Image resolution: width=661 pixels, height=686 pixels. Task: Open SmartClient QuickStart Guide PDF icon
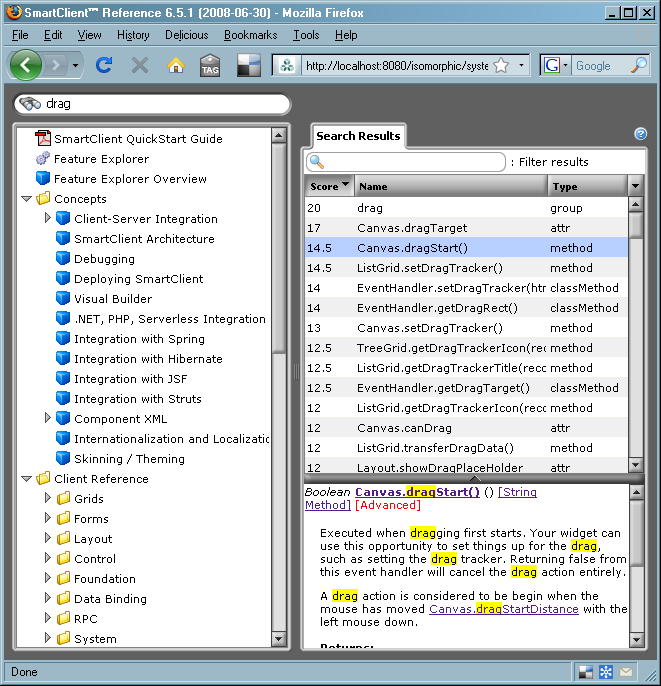(42, 139)
